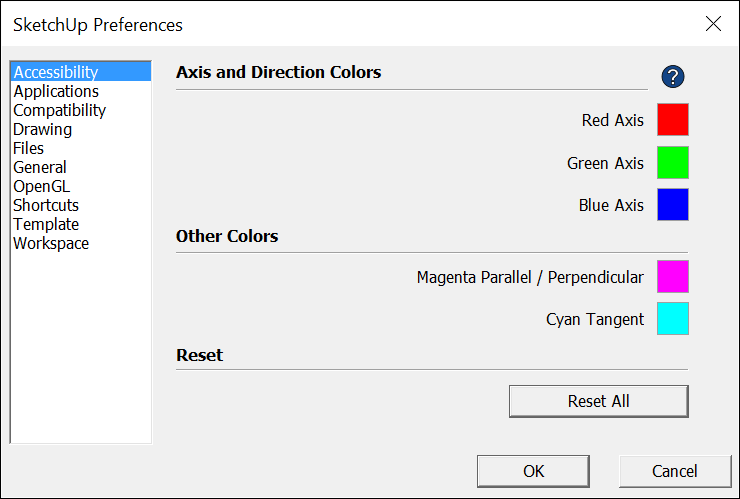Open the help question mark icon
The width and height of the screenshot is (740, 499).
pyautogui.click(x=673, y=76)
